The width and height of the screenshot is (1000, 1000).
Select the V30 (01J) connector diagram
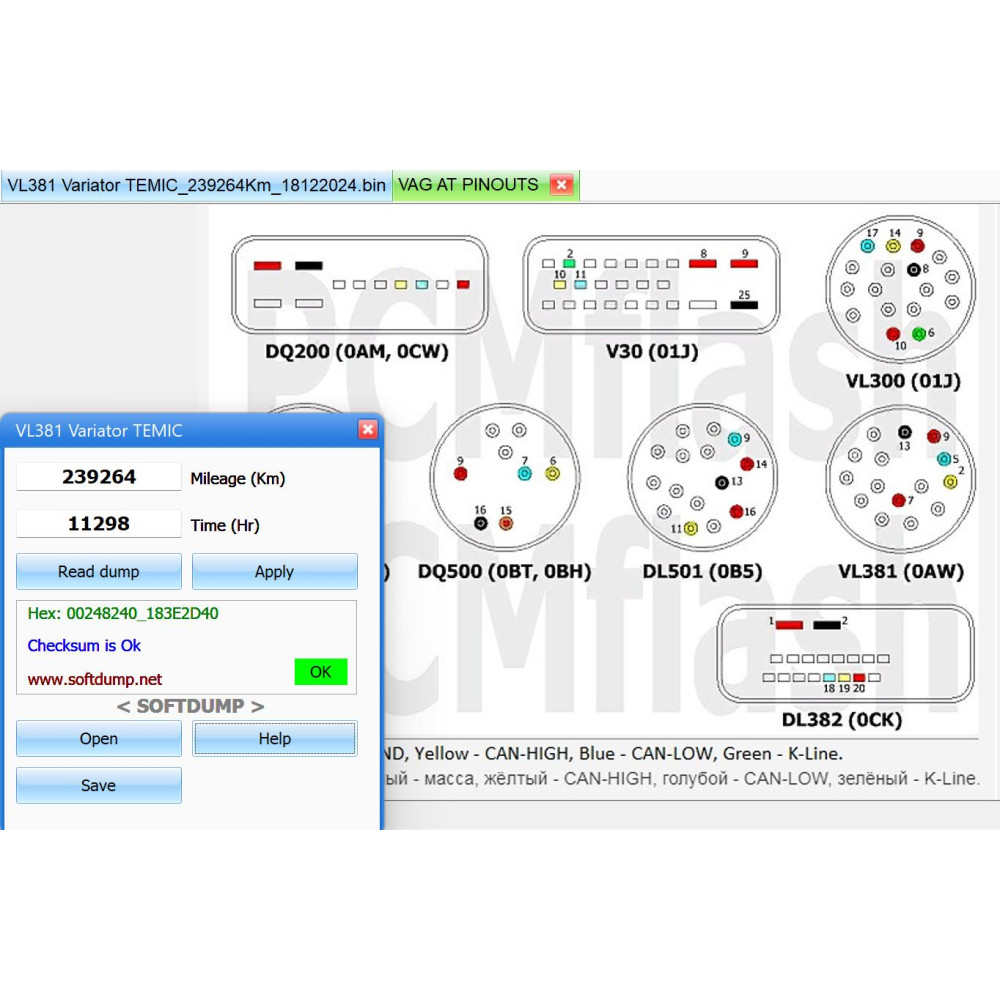[x=651, y=284]
